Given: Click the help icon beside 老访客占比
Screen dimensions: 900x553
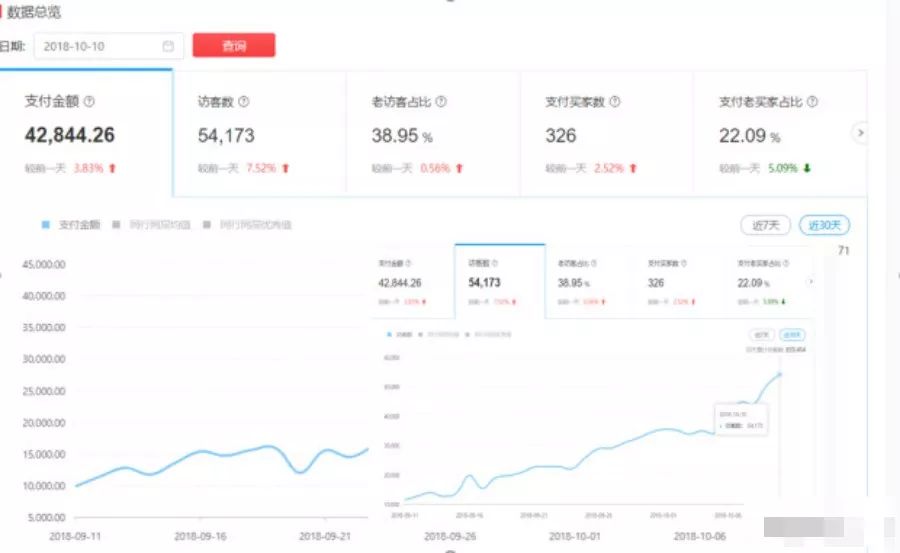Looking at the screenshot, I should [441, 101].
